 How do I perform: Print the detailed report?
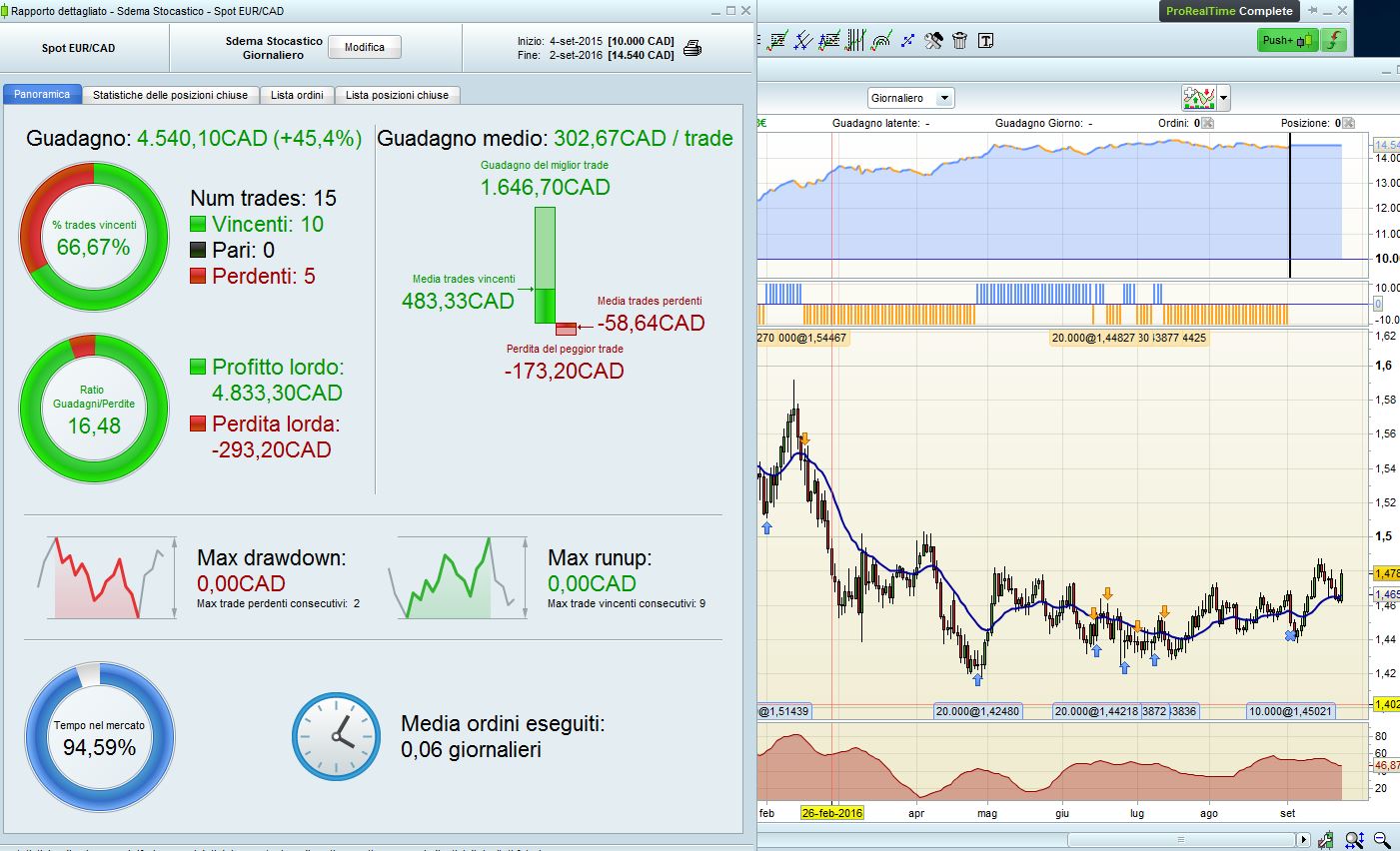pos(693,48)
